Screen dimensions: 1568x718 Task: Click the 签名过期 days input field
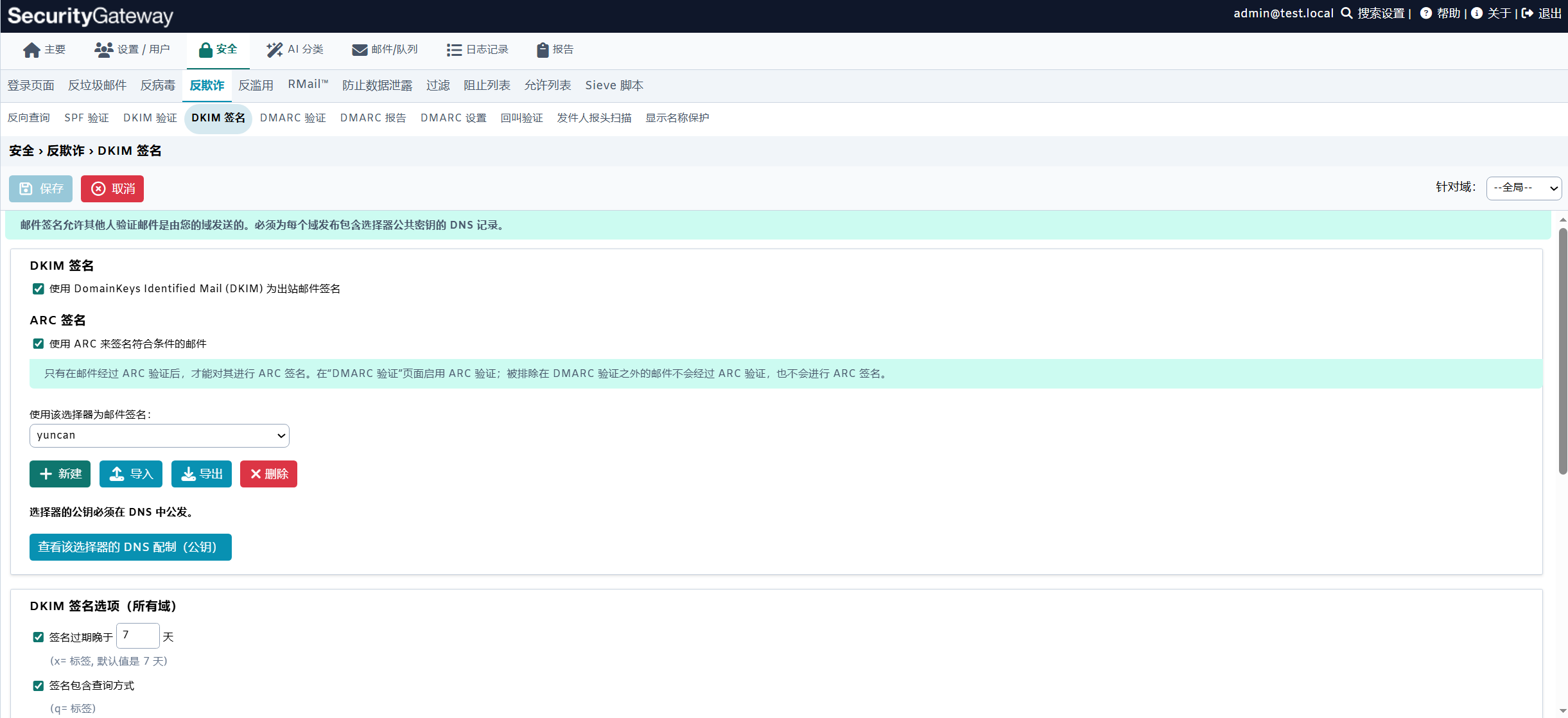click(x=138, y=636)
